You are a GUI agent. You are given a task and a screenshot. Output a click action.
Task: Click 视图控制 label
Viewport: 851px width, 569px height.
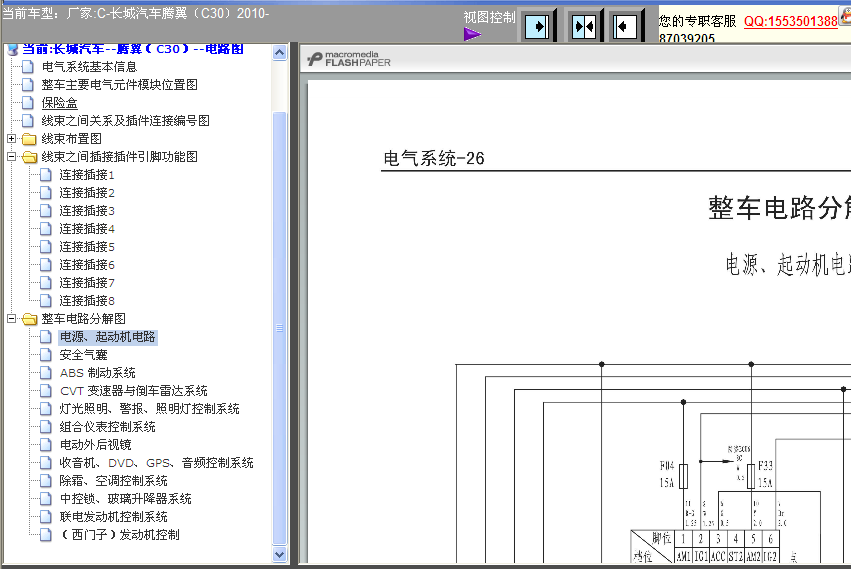490,17
